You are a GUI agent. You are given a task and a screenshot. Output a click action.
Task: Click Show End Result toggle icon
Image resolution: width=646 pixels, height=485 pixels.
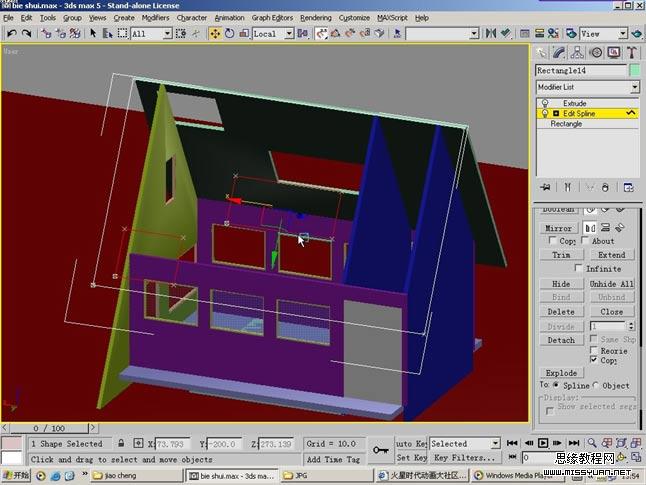point(567,187)
